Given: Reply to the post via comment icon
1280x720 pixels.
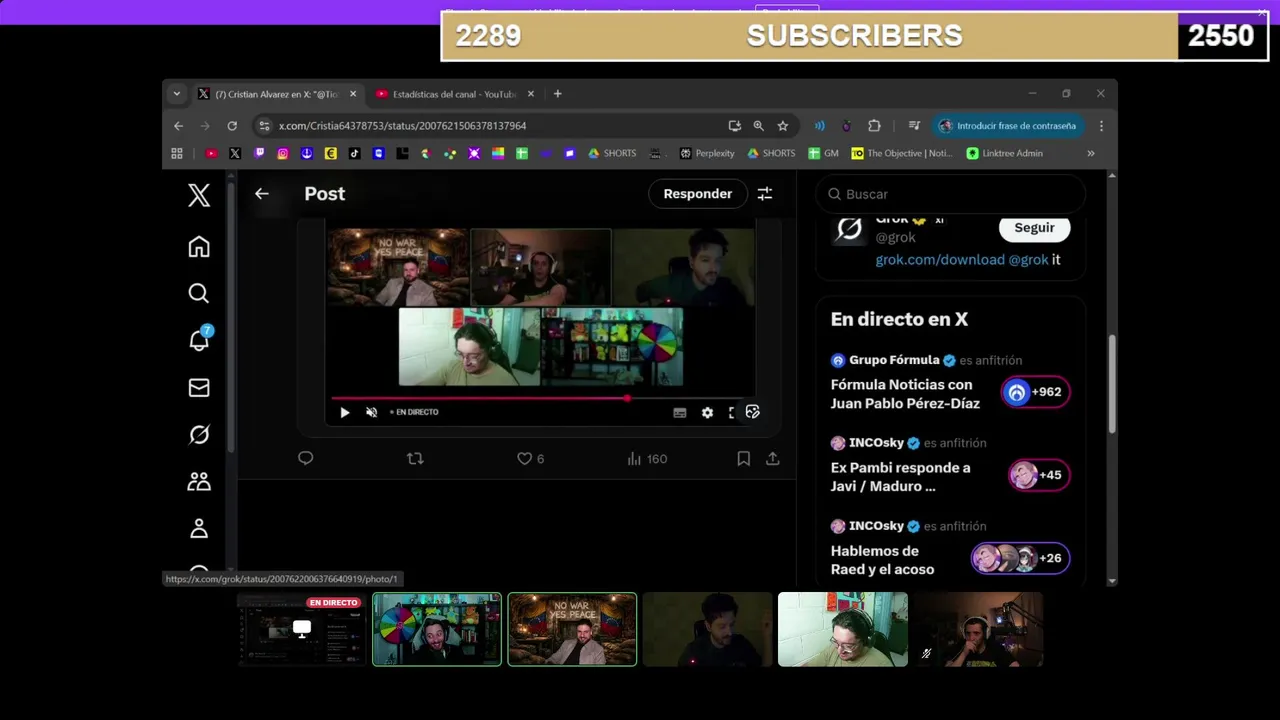Looking at the screenshot, I should click(x=306, y=458).
